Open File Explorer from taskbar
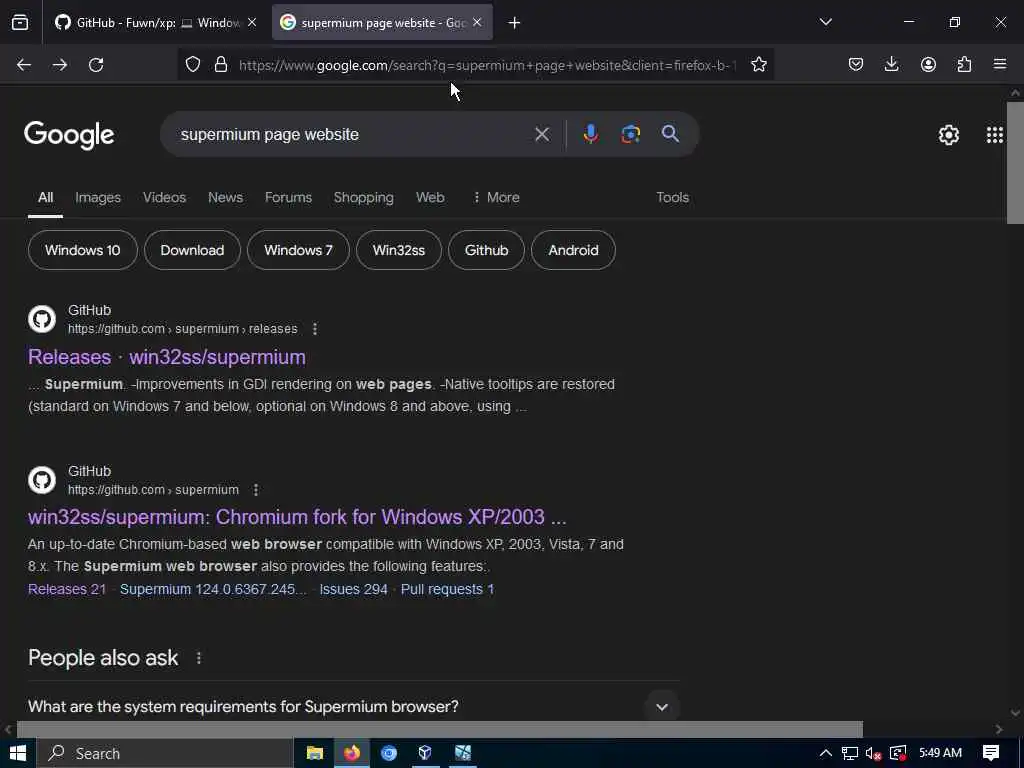 315,754
